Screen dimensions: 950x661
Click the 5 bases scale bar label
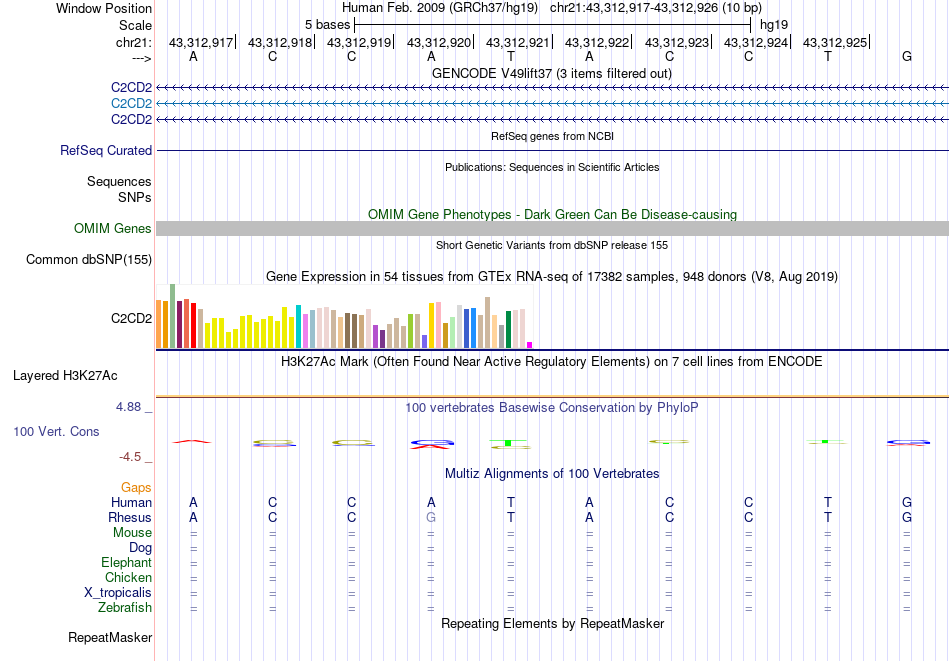click(327, 25)
